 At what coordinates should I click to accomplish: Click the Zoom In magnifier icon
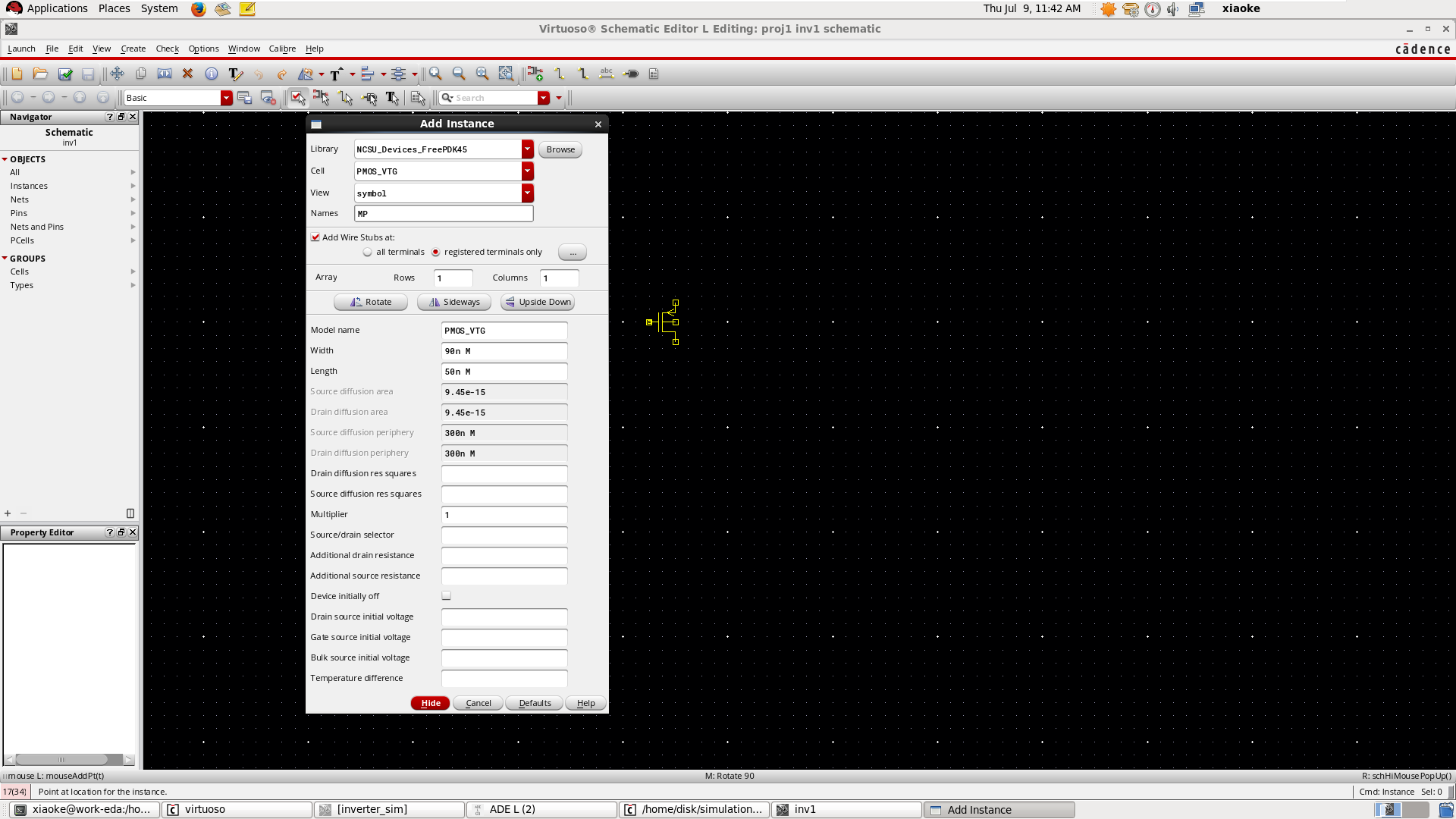(435, 74)
